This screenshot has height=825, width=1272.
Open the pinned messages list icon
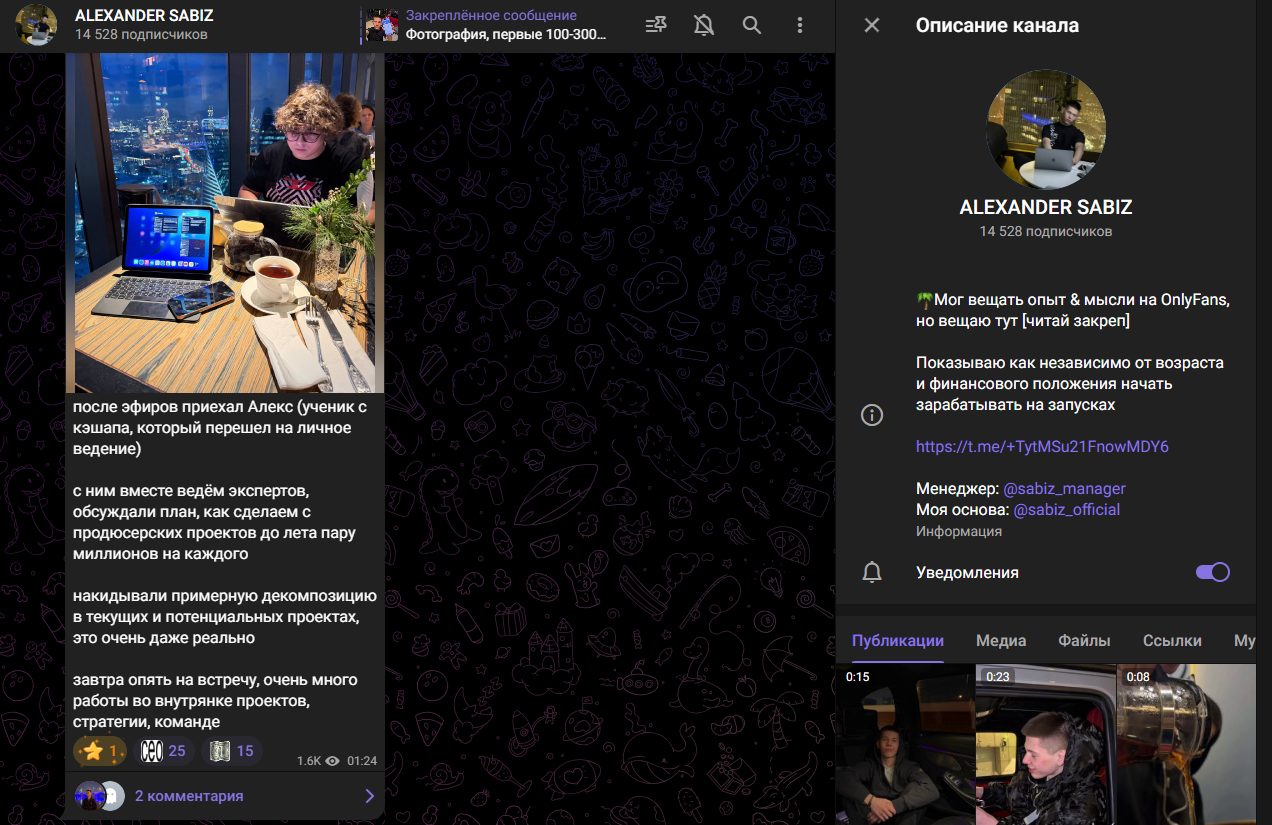click(x=656, y=26)
